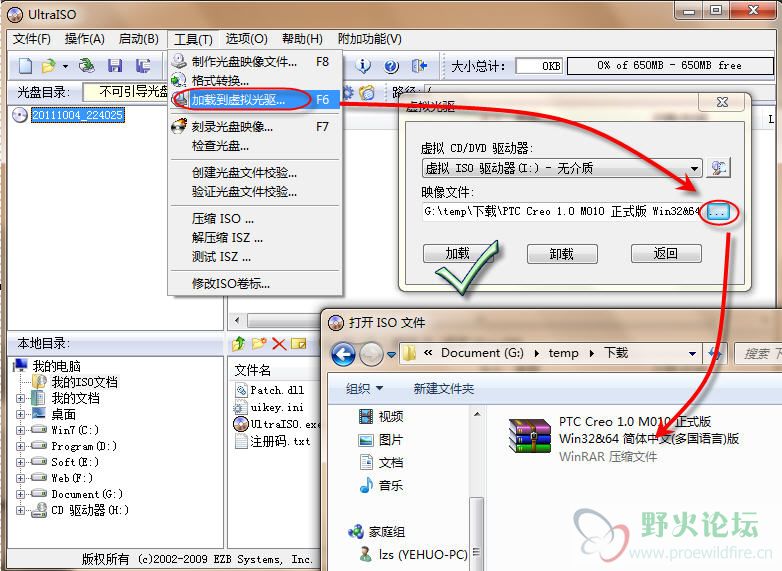782x571 pixels.
Task: Click Back arrow in 打开 ISO 文件 dialog
Action: (343, 354)
